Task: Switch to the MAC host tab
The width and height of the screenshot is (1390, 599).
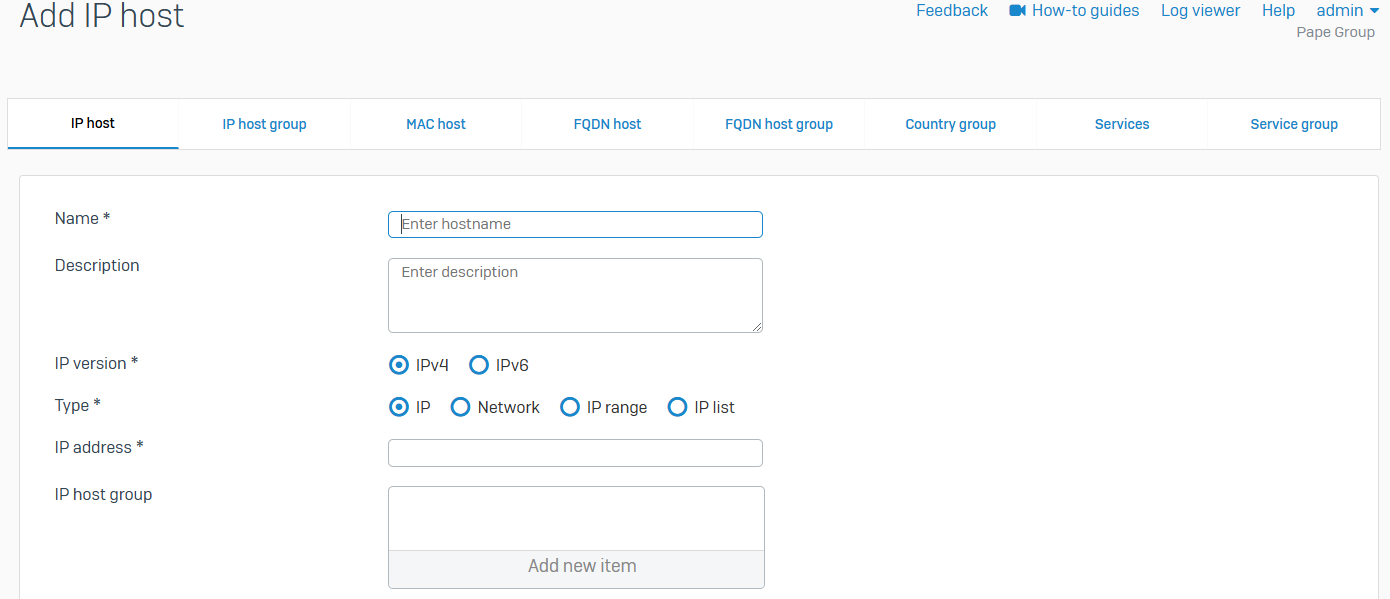Action: tap(436, 124)
